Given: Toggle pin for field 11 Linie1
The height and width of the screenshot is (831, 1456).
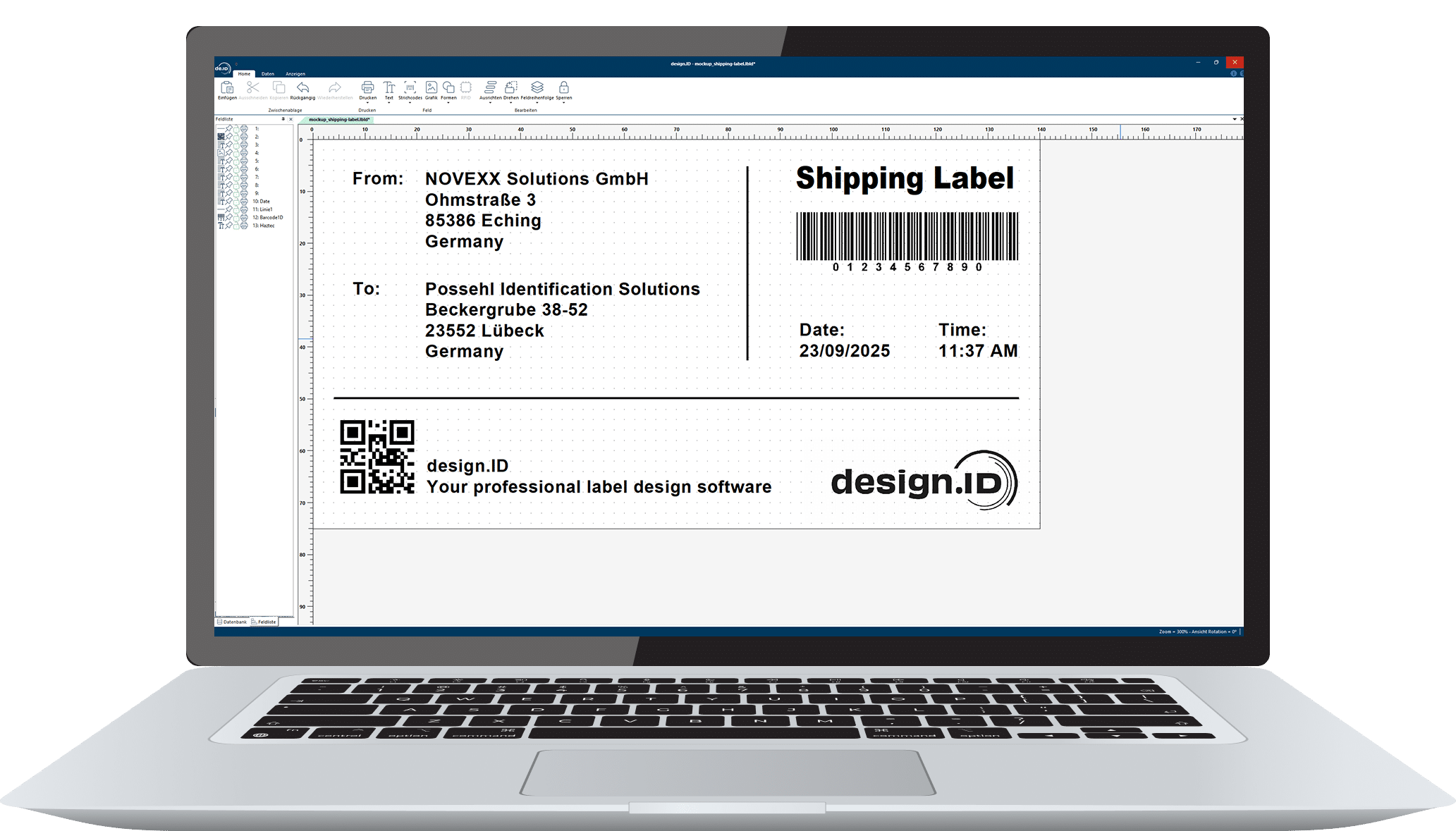Looking at the screenshot, I should [x=228, y=209].
